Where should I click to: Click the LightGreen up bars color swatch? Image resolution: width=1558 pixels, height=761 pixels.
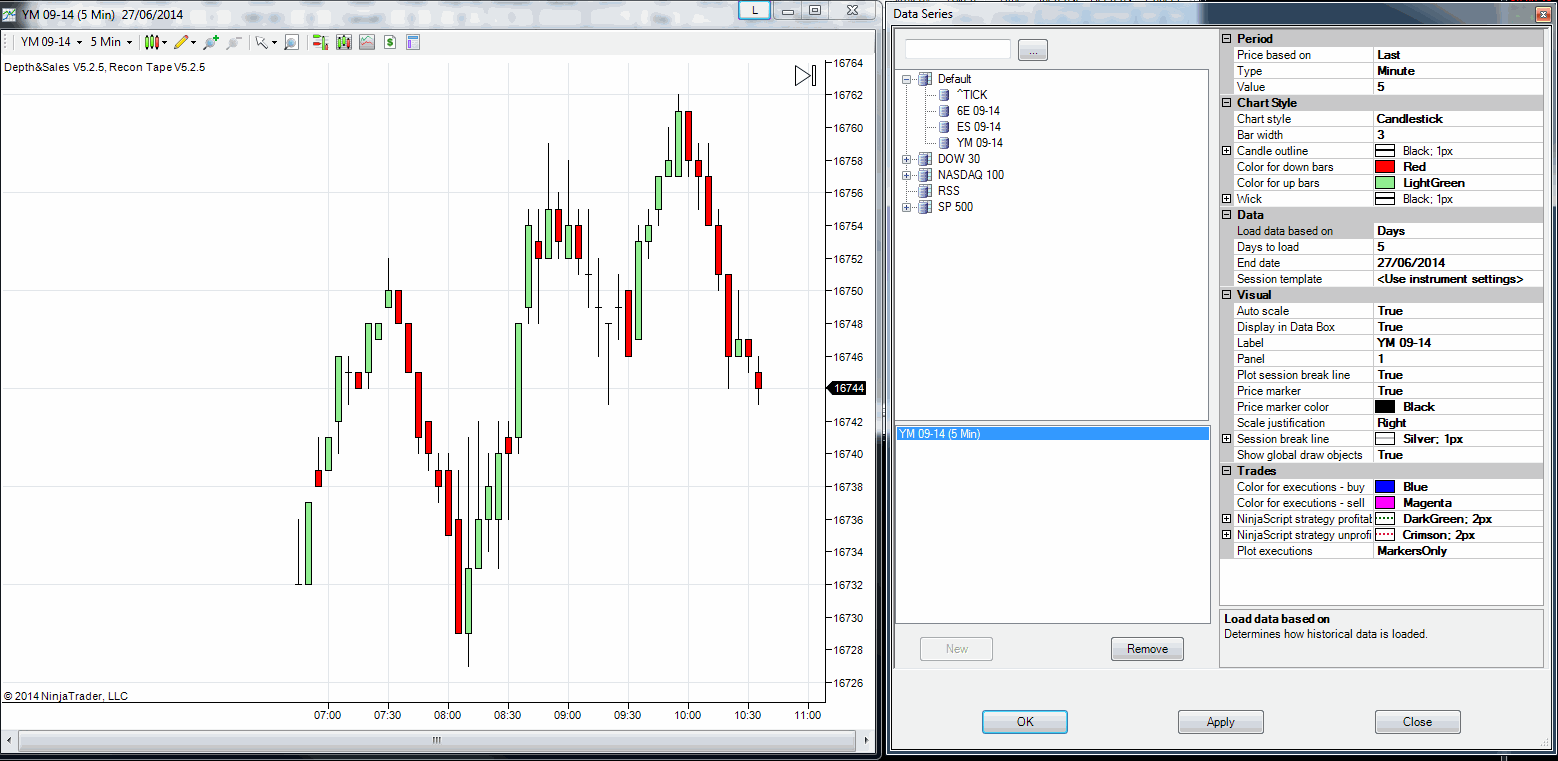click(x=1385, y=183)
